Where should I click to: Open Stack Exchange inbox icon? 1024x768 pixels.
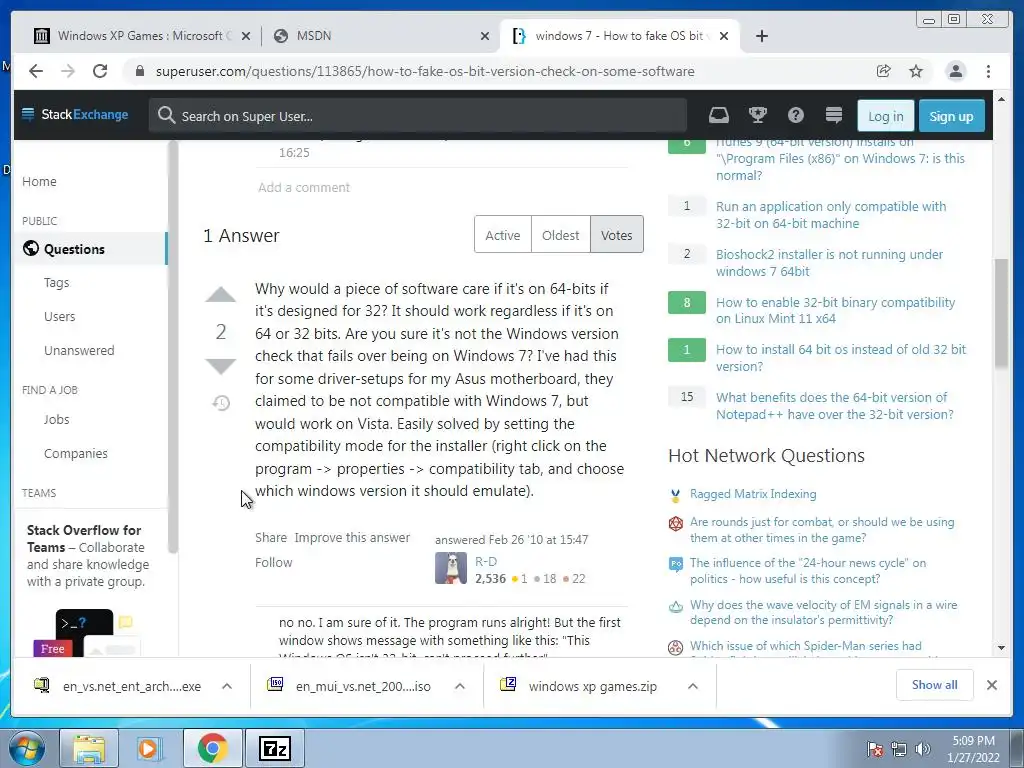coord(718,116)
